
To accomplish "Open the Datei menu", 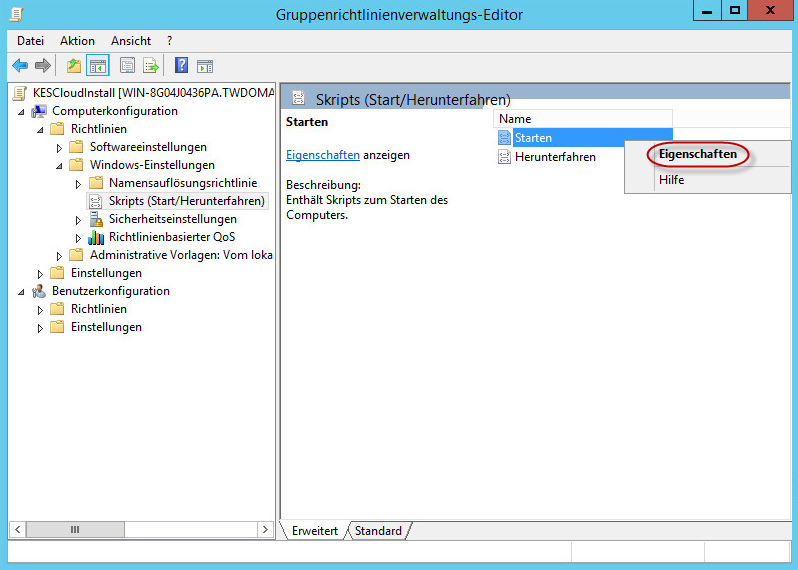I will [31, 41].
